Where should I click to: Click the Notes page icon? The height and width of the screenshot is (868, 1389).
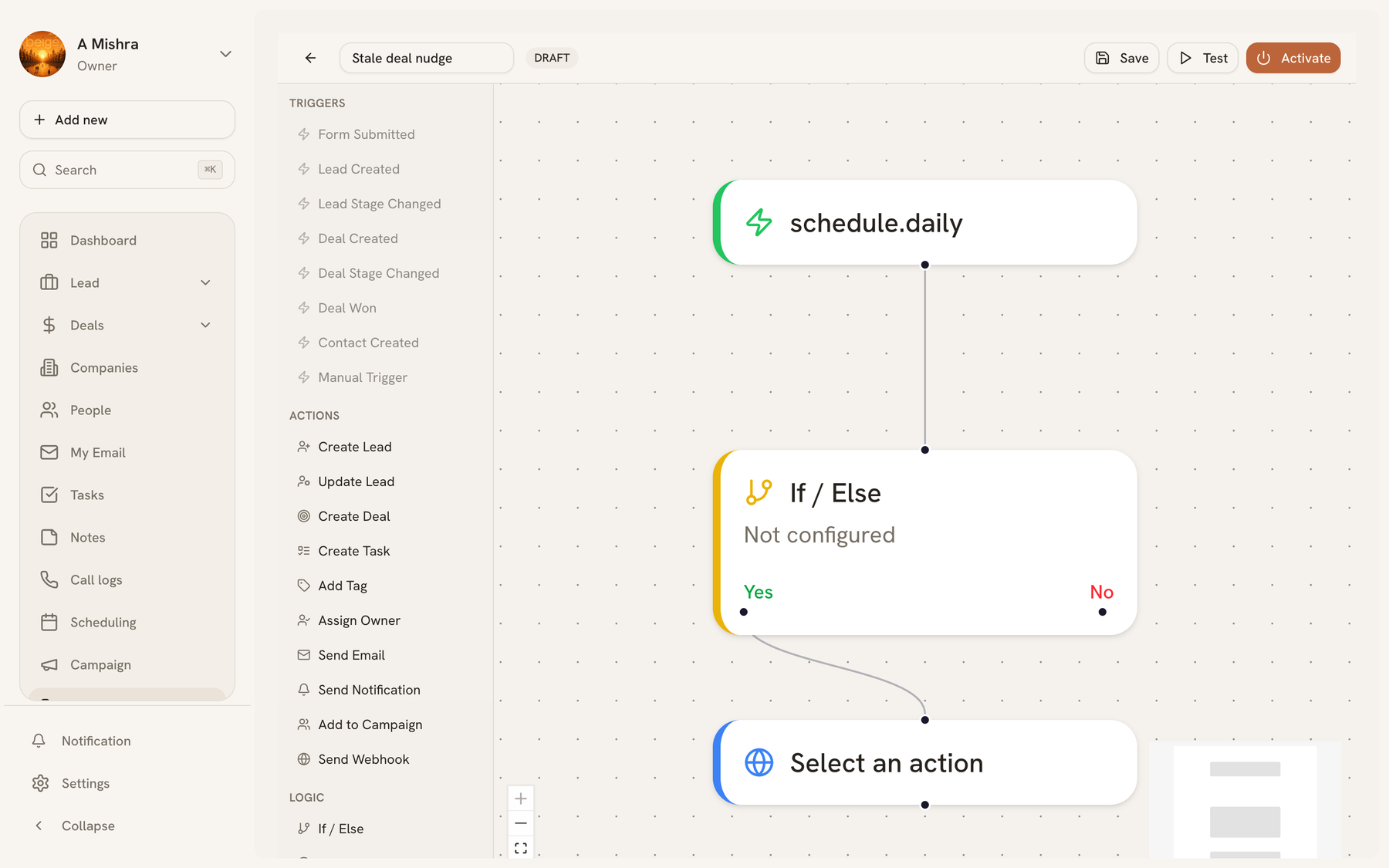49,537
